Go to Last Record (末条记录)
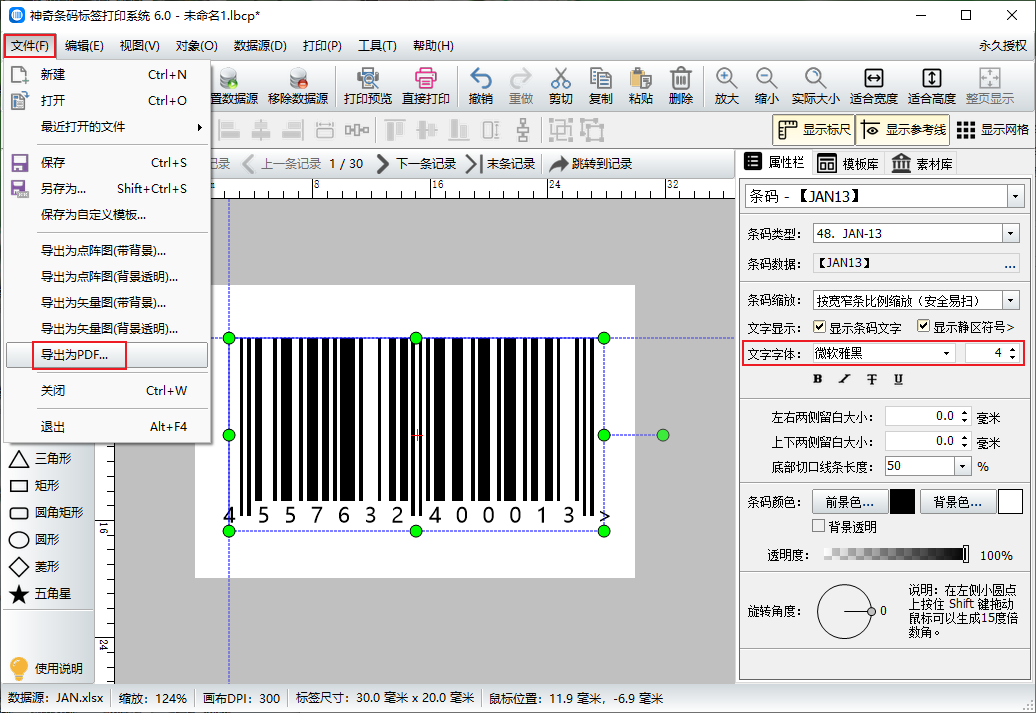This screenshot has height=713, width=1036. (500, 163)
